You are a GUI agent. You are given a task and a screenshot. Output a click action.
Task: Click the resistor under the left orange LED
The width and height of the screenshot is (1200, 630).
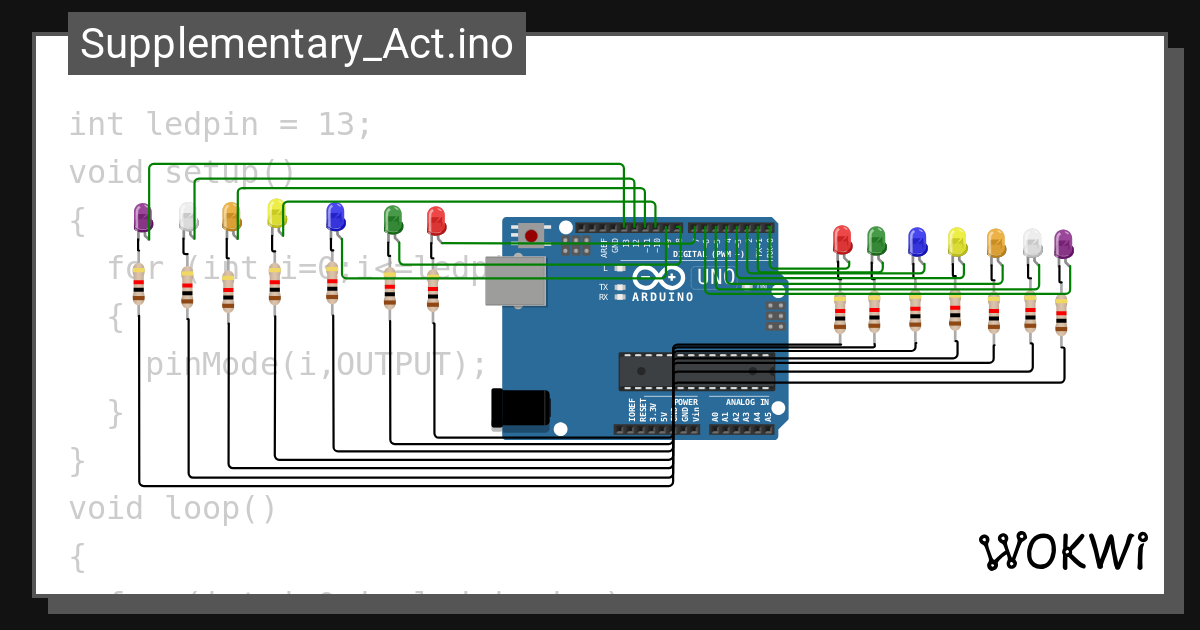tap(228, 292)
